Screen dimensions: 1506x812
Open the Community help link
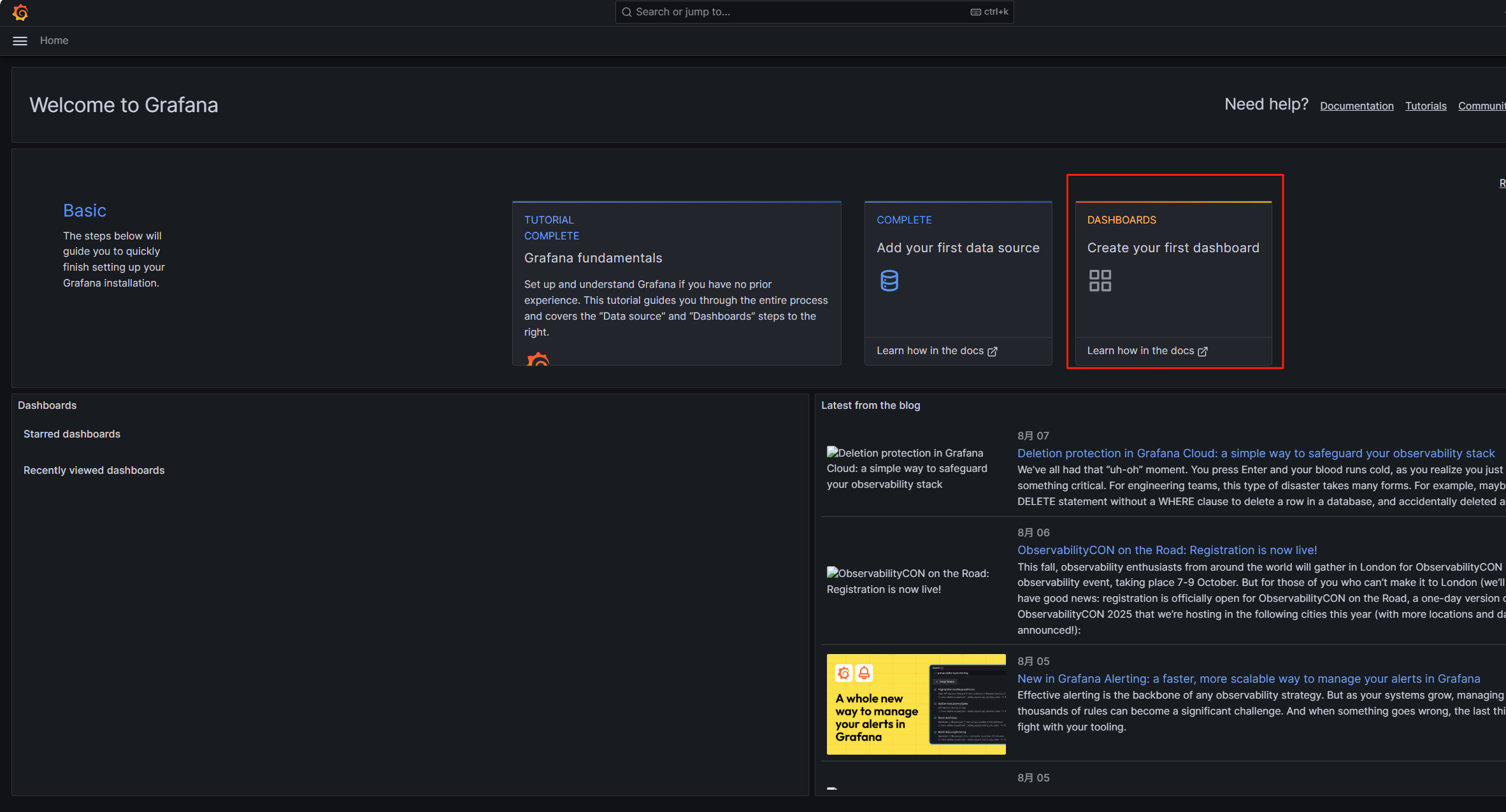pyautogui.click(x=1482, y=106)
